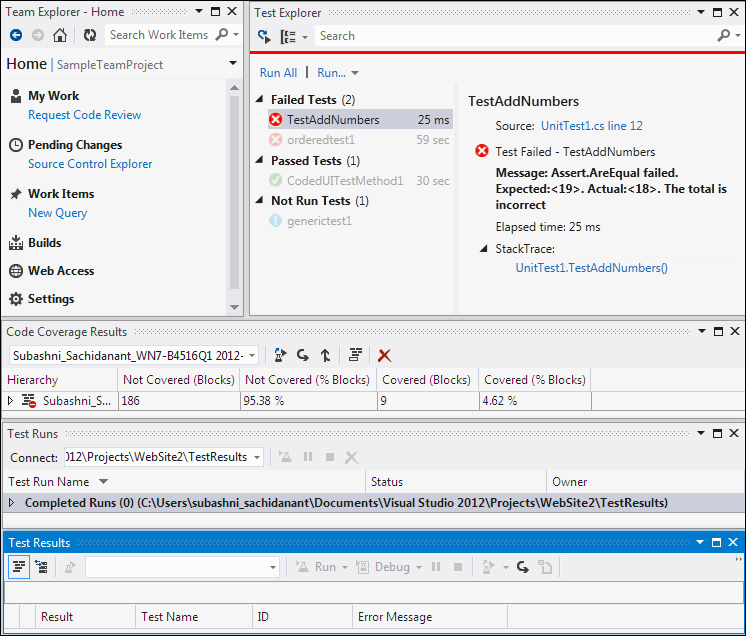Open UnitTest1.cs line 12 source link
Viewport: 746px width, 636px height.
click(591, 126)
